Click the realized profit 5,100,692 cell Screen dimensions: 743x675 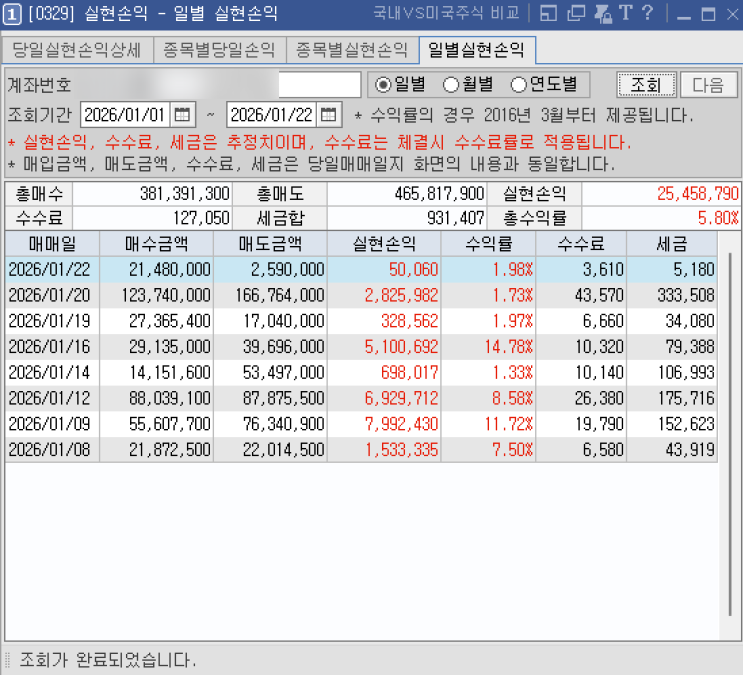tap(384, 347)
